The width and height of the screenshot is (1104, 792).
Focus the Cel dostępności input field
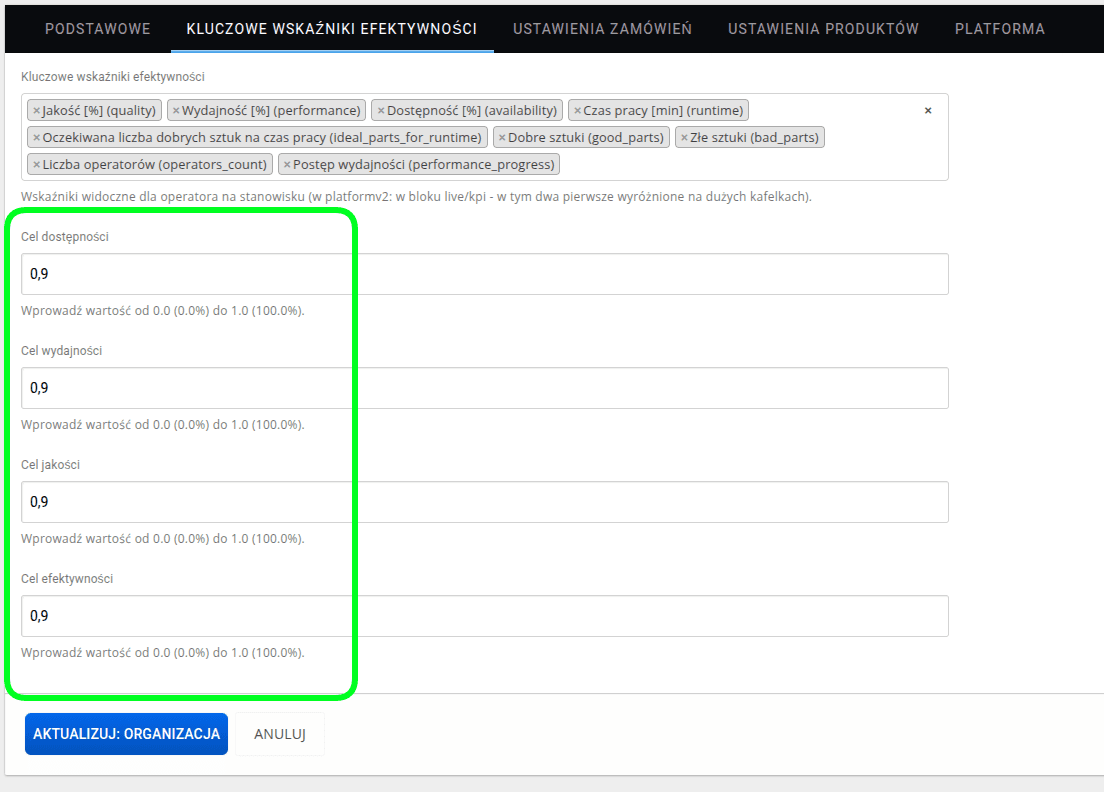click(x=484, y=274)
